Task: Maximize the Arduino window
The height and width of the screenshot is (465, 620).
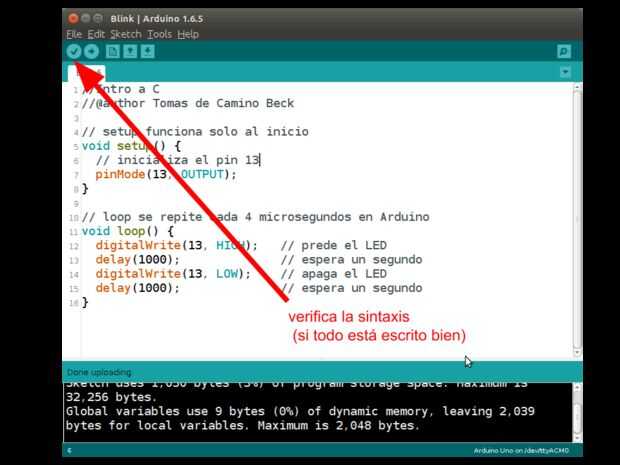Action: (x=98, y=18)
